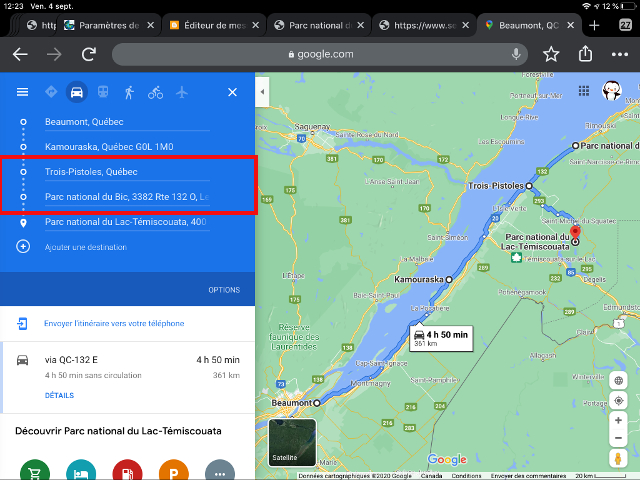Image resolution: width=640 pixels, height=480 pixels.
Task: Switch to bicycle travel mode
Action: coord(155,92)
